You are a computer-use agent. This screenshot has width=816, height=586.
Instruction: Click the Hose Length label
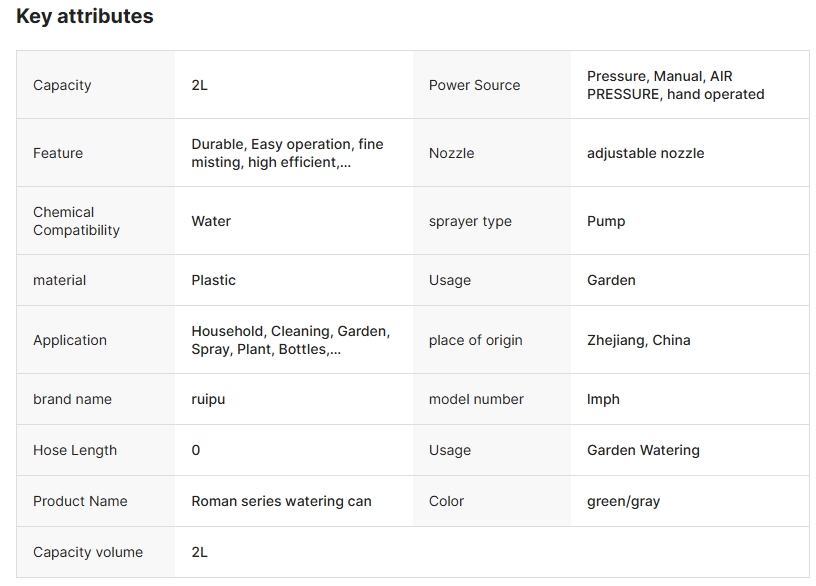click(x=75, y=450)
